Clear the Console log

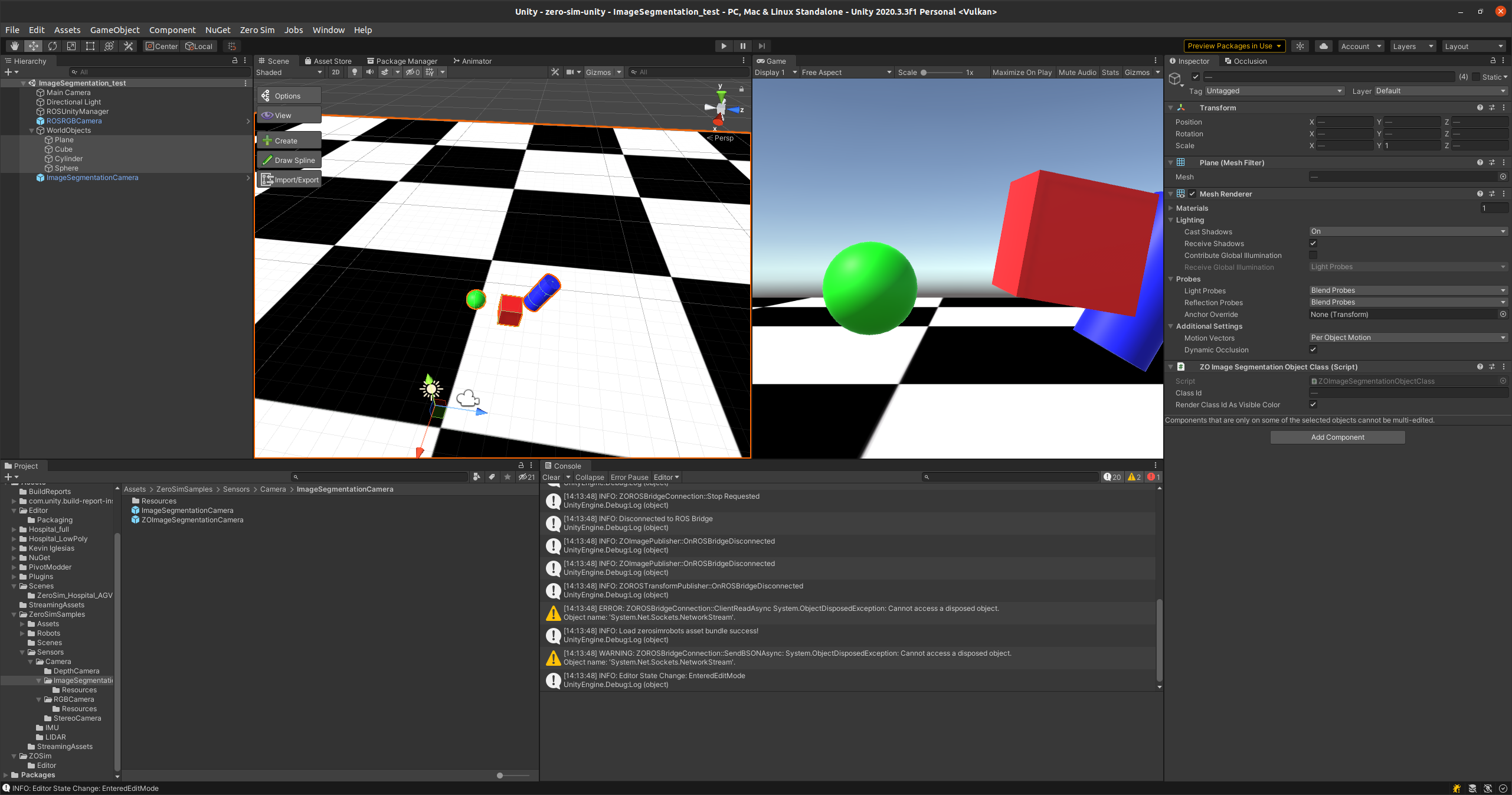551,477
